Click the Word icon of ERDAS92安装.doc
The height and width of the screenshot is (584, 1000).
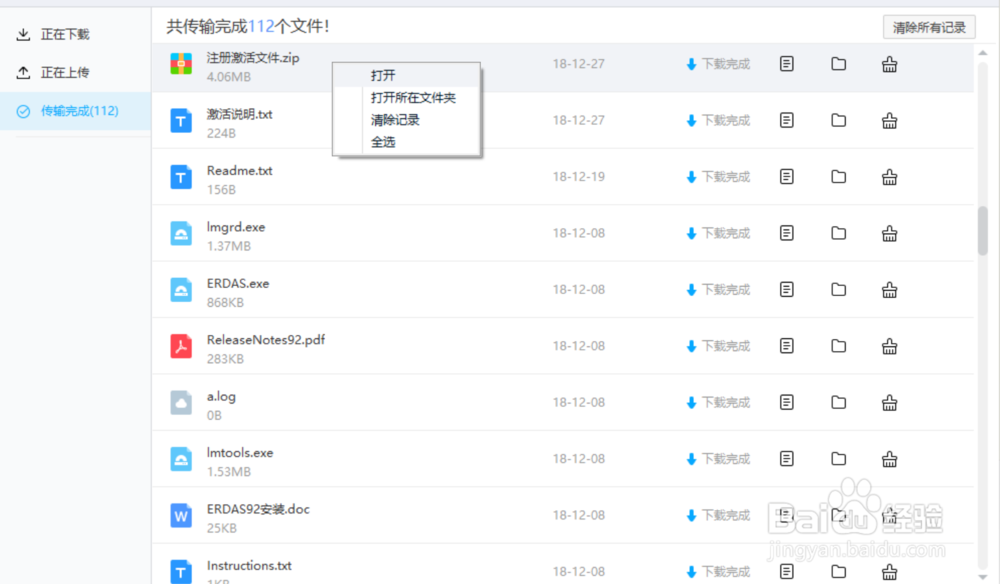181,515
